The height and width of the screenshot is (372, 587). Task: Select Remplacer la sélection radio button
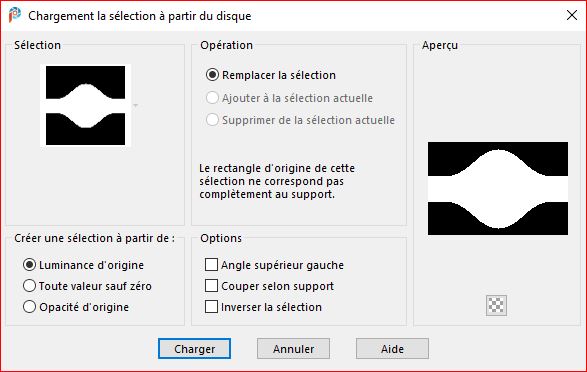click(x=212, y=75)
